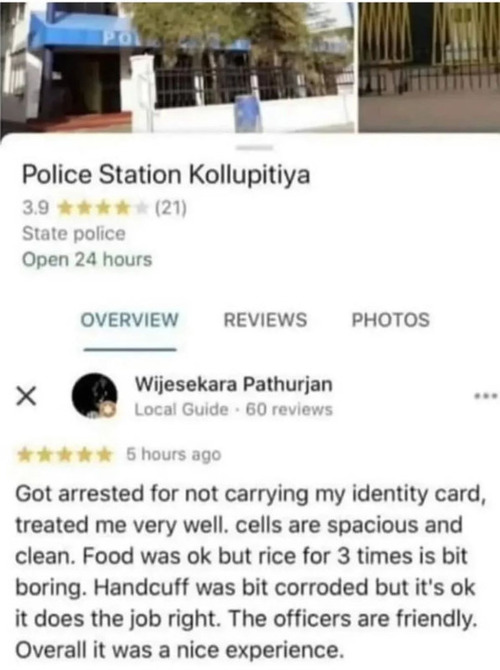This screenshot has height=670, width=500.
Task: Switch to the REVIEWS tab
Action: (x=265, y=320)
